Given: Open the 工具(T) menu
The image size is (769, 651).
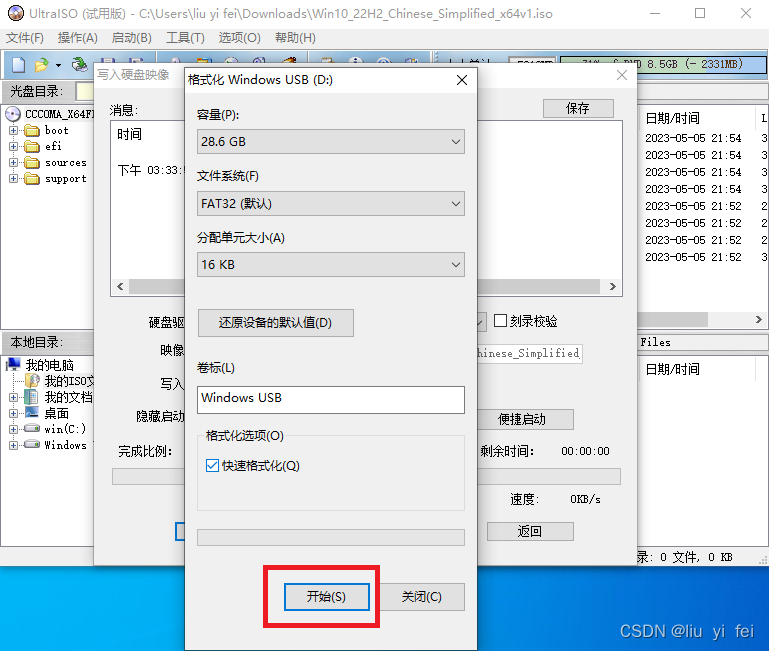Looking at the screenshot, I should click(185, 38).
